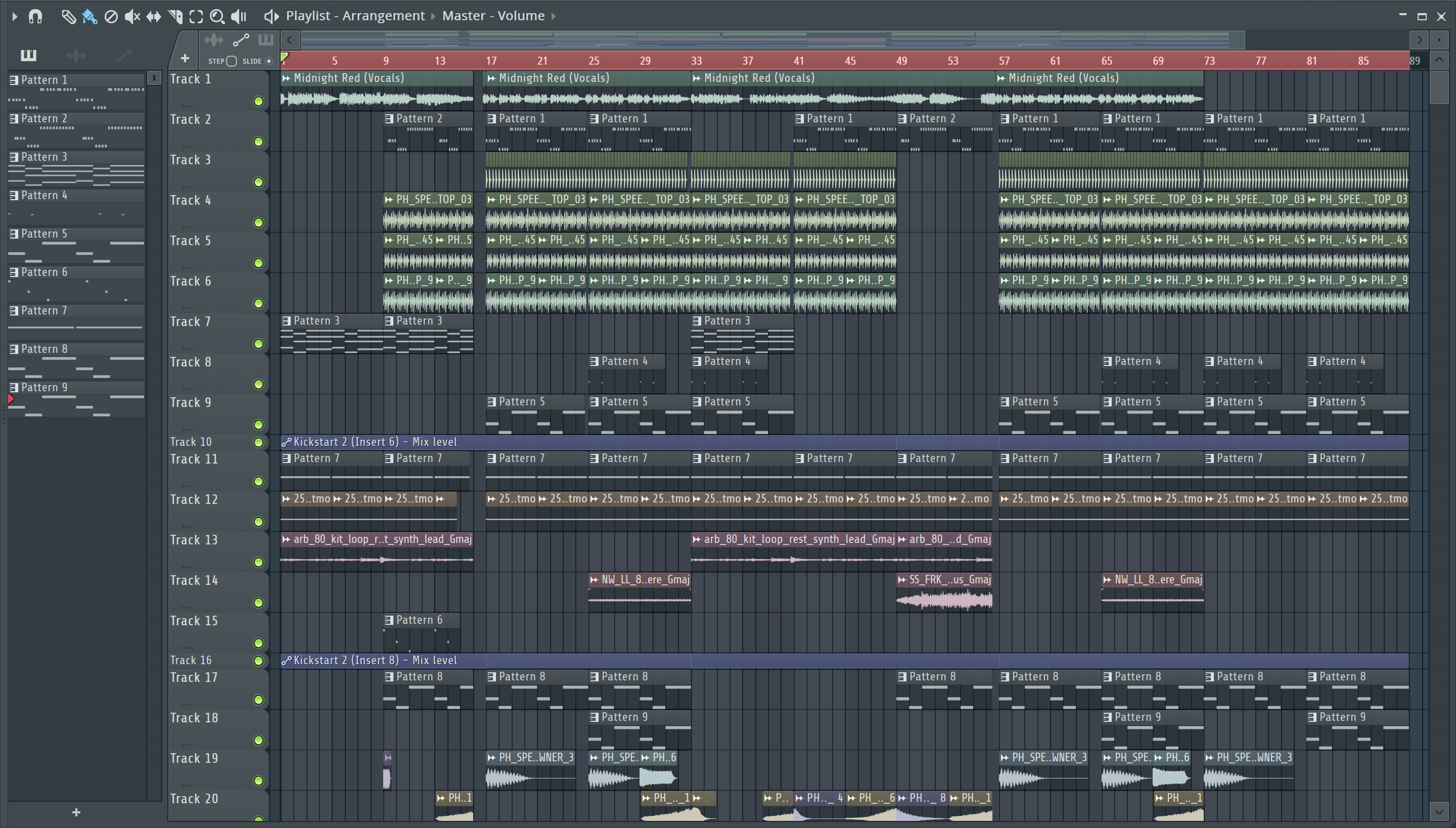Click the speaker icon beside Playlist title

pyautogui.click(x=271, y=17)
